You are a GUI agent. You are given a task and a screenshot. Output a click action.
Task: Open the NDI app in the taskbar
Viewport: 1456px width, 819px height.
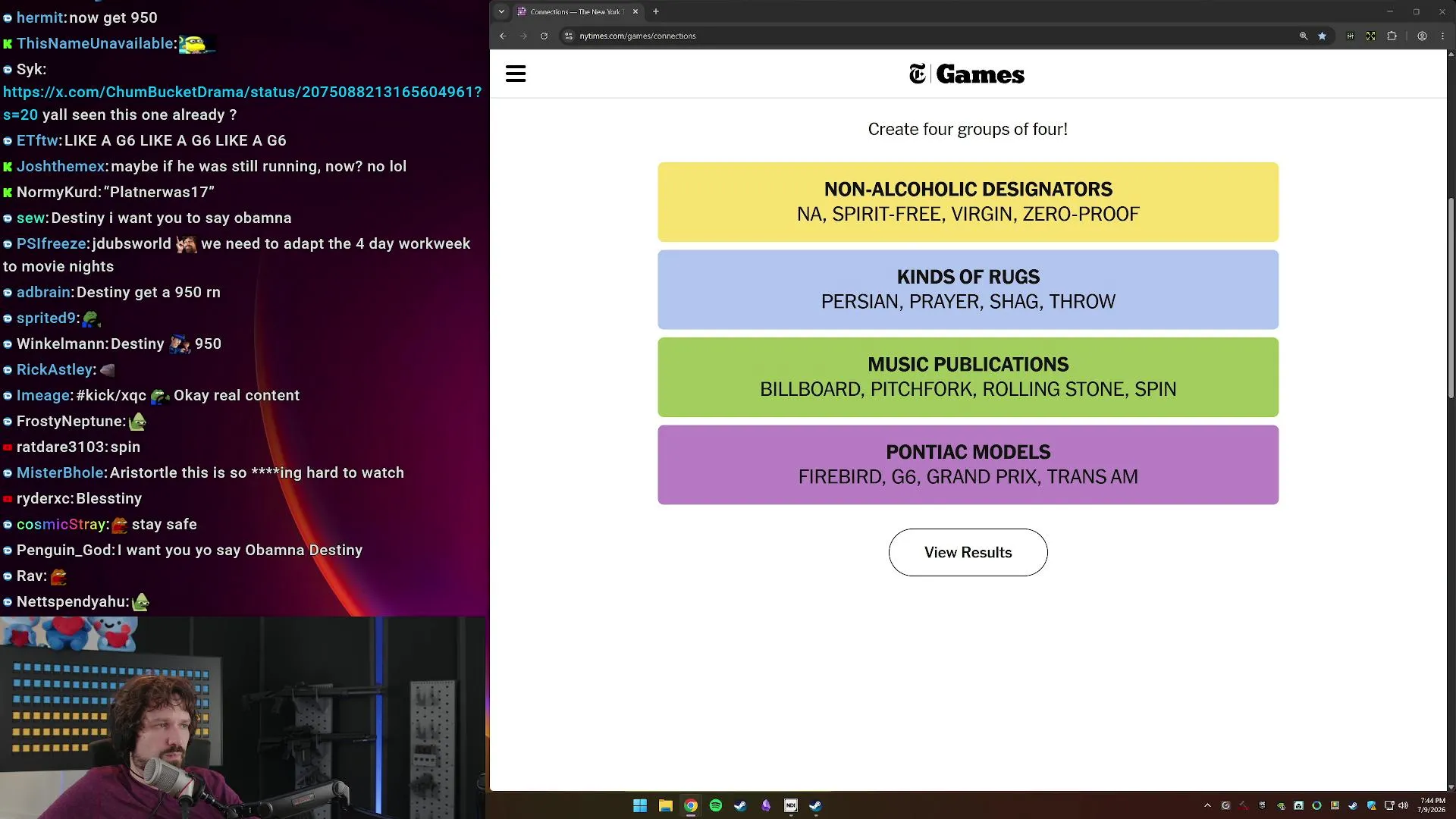[x=791, y=805]
